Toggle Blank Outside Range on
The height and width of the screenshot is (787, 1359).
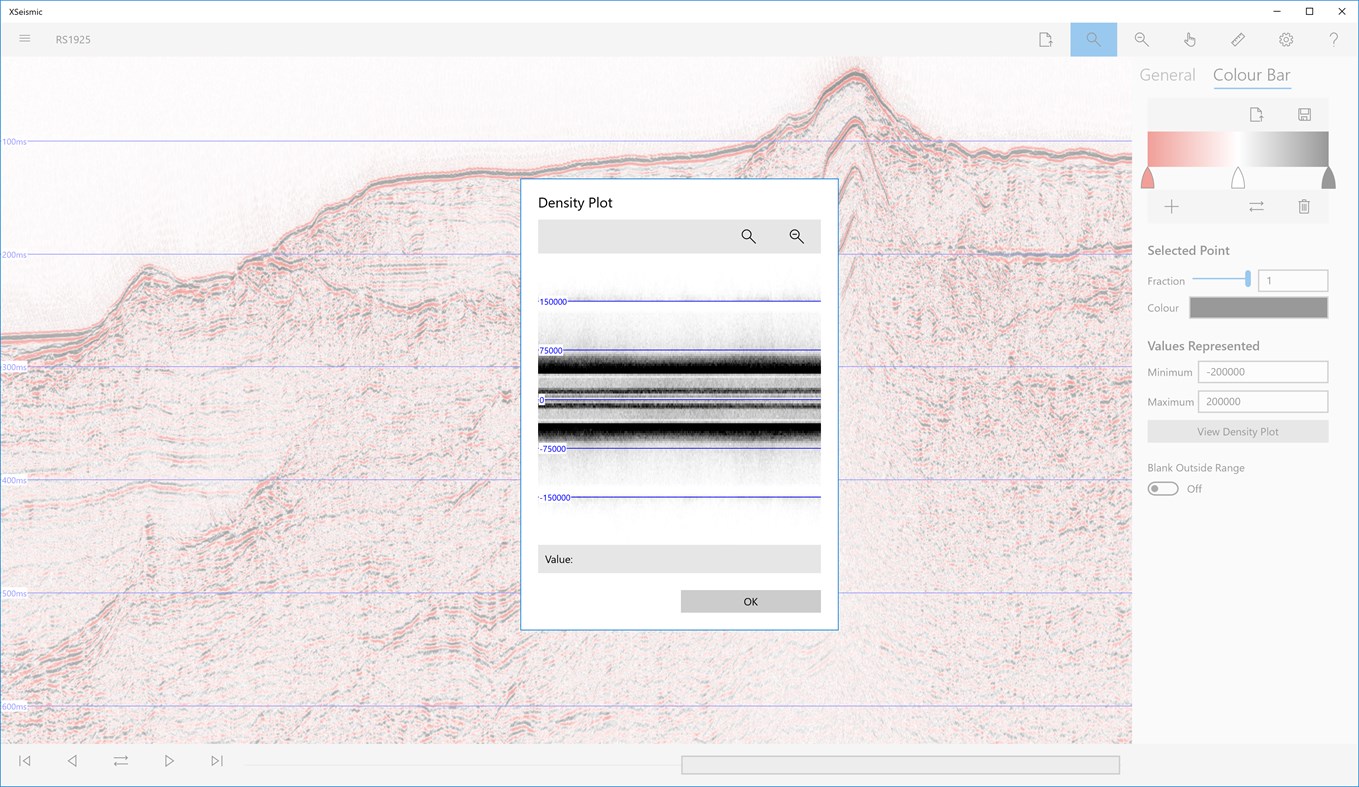[x=1162, y=488]
